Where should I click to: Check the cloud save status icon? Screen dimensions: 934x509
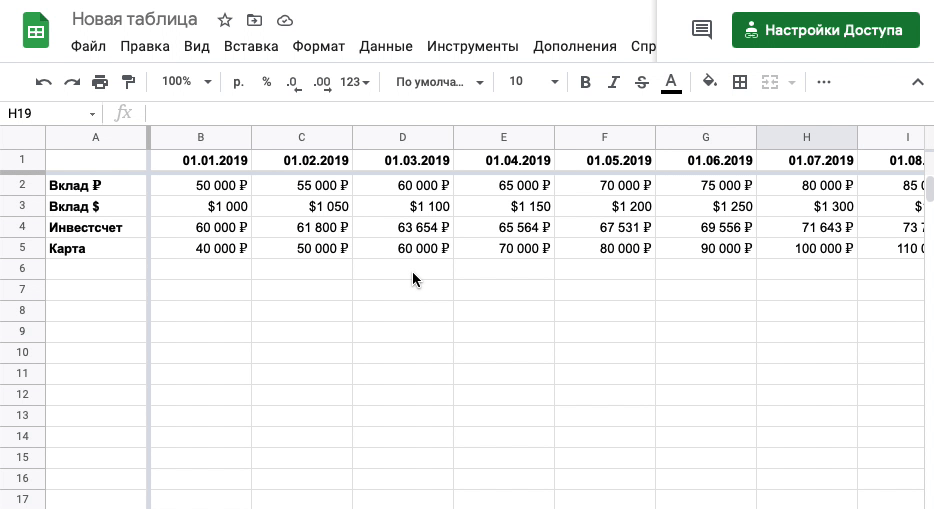[285, 21]
